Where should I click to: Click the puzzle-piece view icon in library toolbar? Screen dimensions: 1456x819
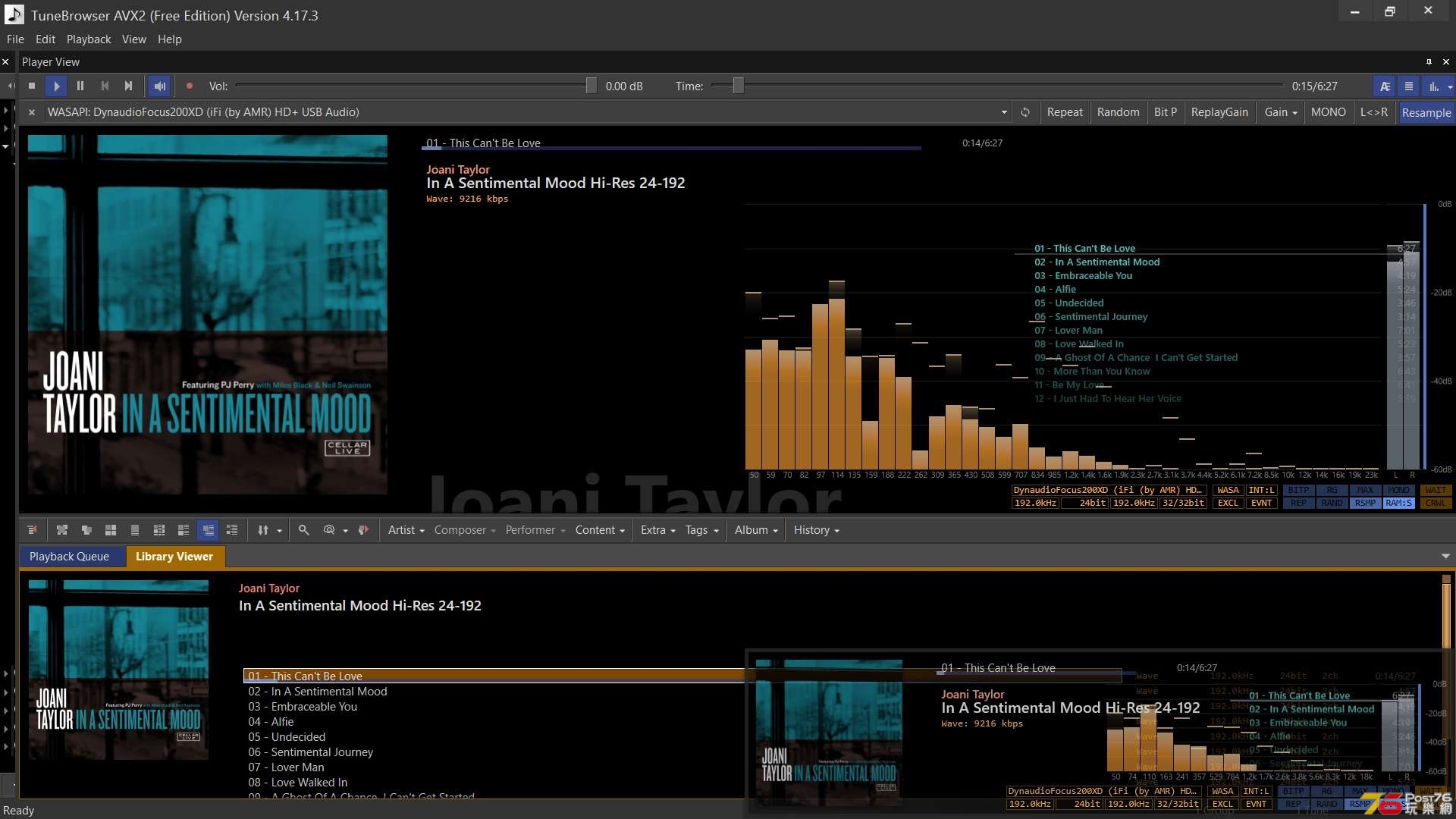coord(62,530)
